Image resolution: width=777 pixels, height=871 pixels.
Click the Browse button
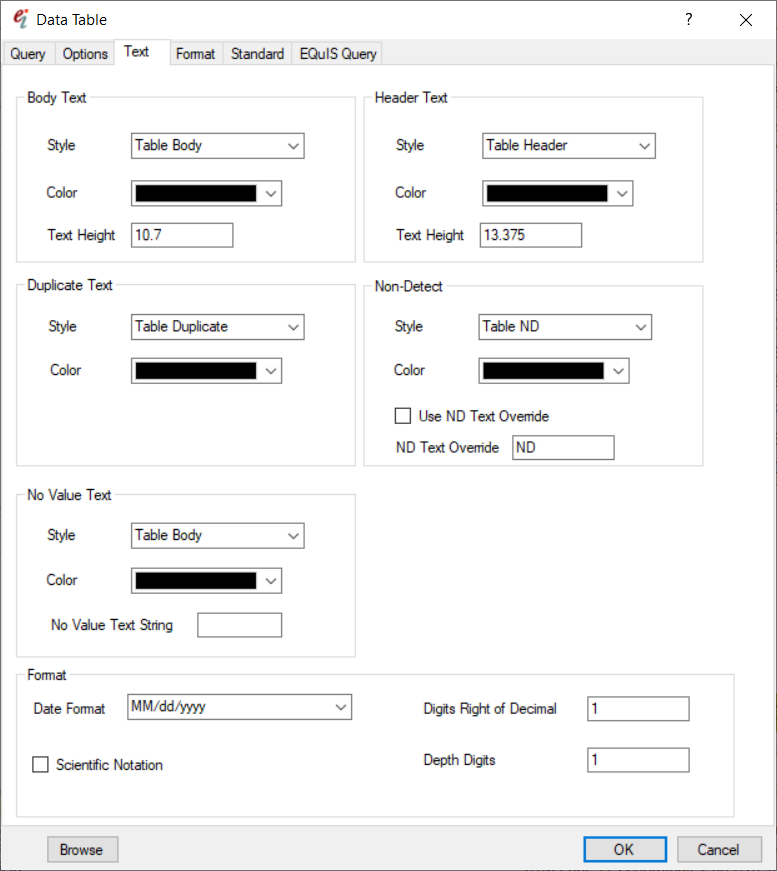pos(82,850)
